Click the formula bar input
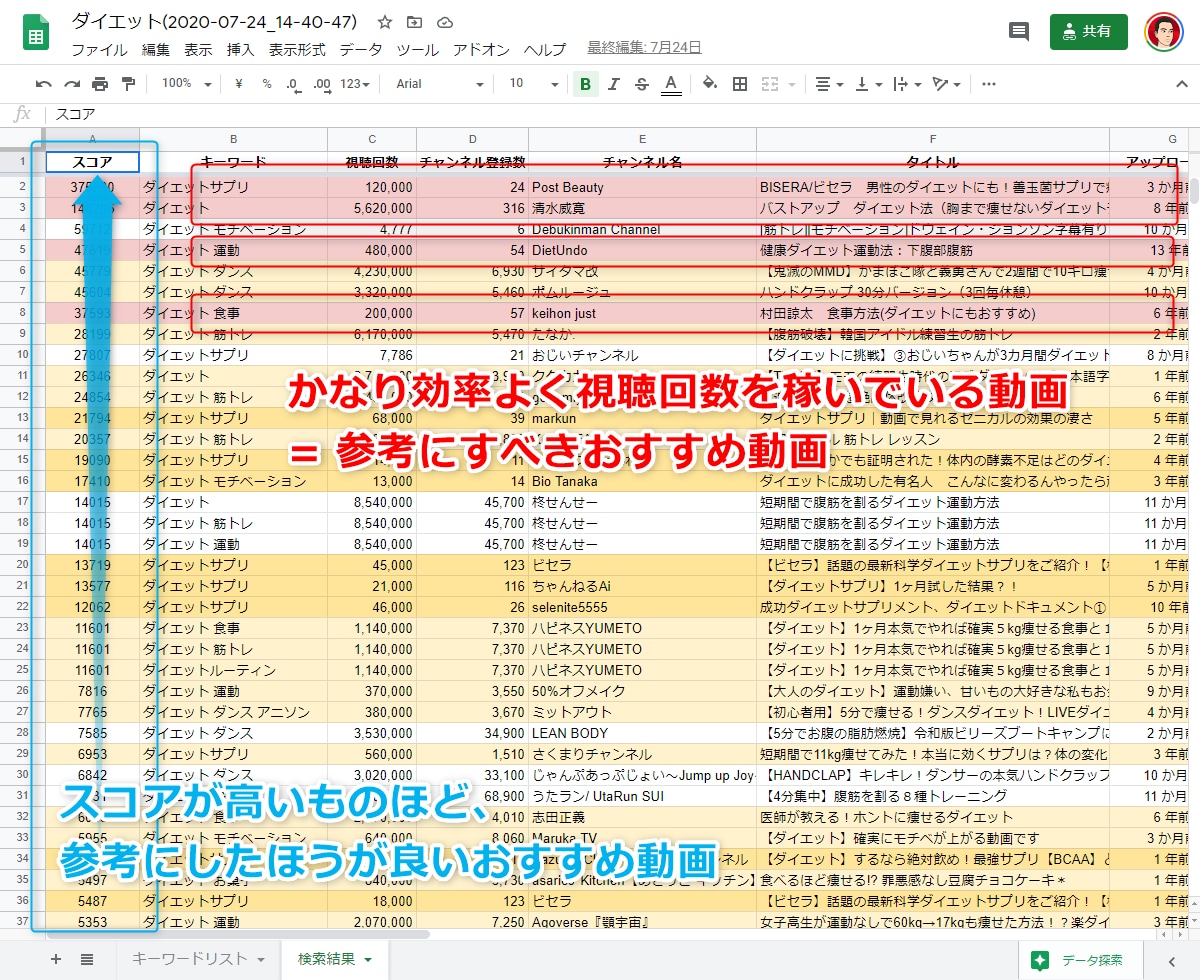Screen dimensions: 1200x980 pos(620,114)
